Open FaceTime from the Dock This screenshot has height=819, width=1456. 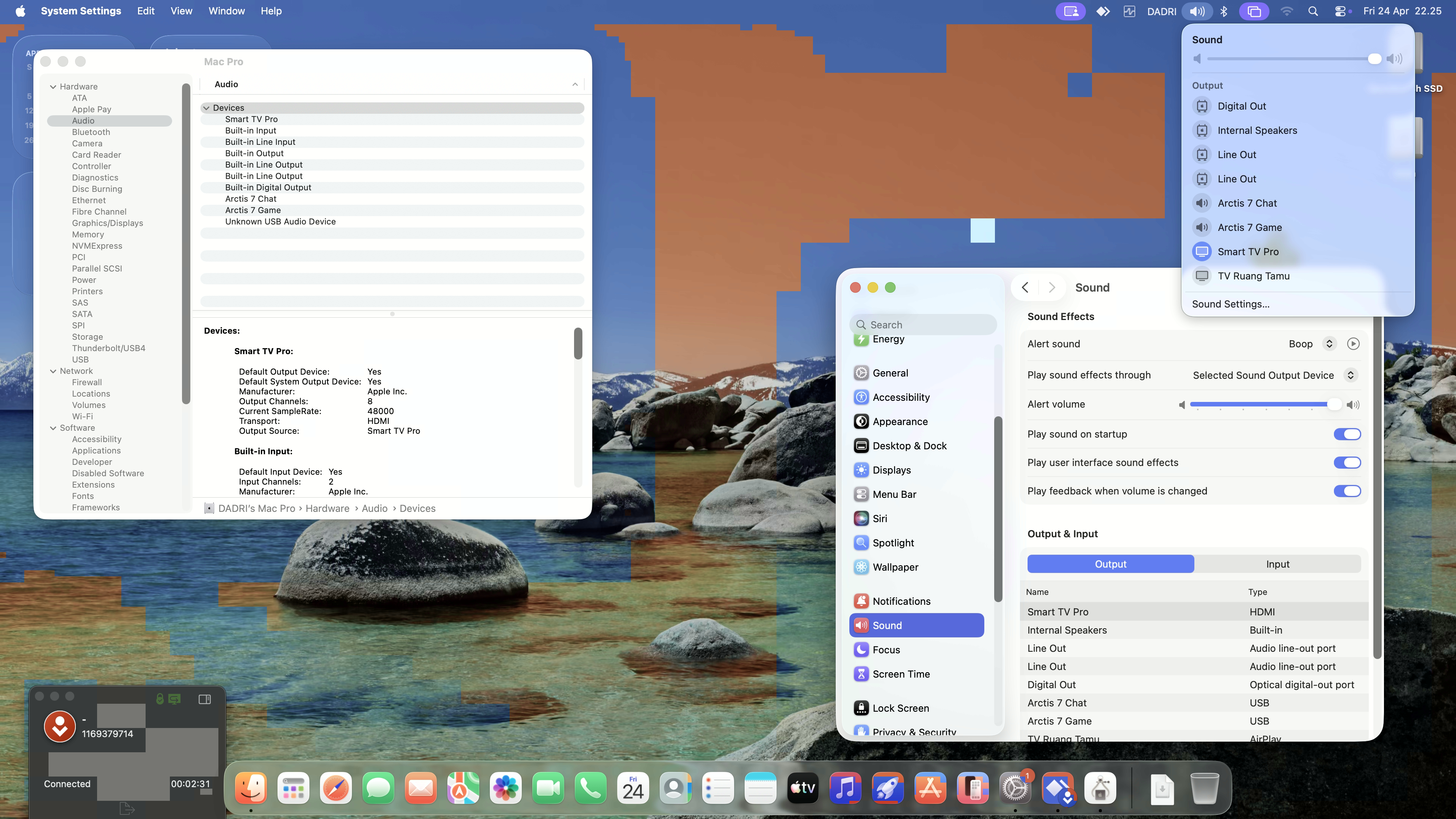(x=548, y=788)
